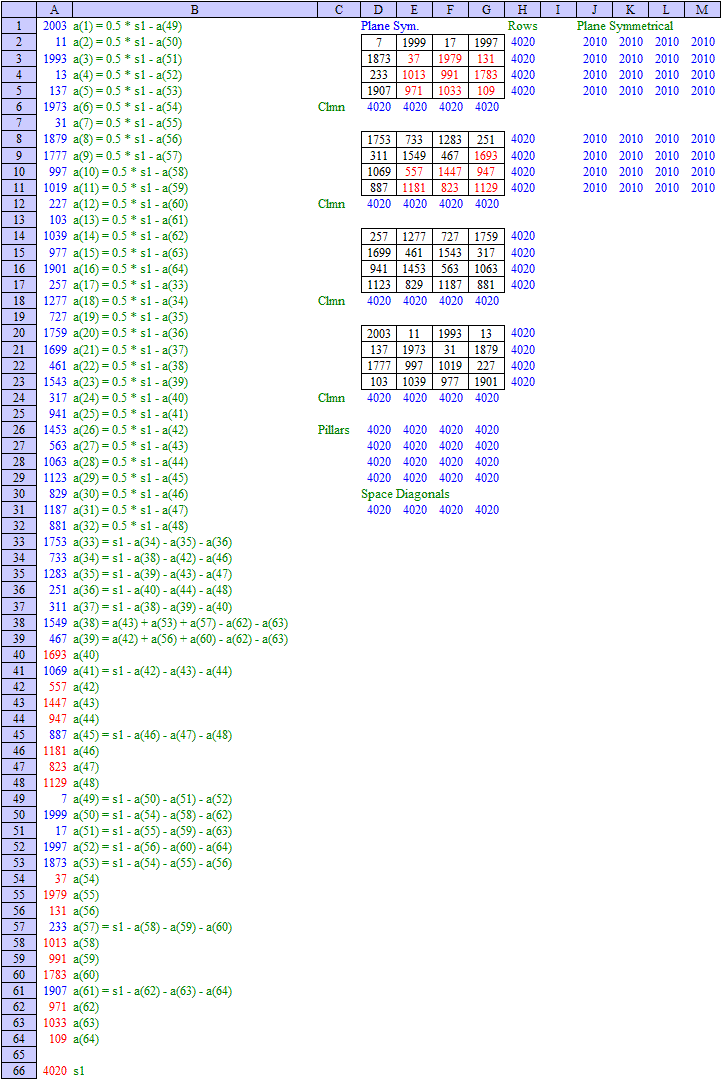The height and width of the screenshot is (1080, 723).
Task: Select the 'Space Diagonals' label
Action: point(405,494)
